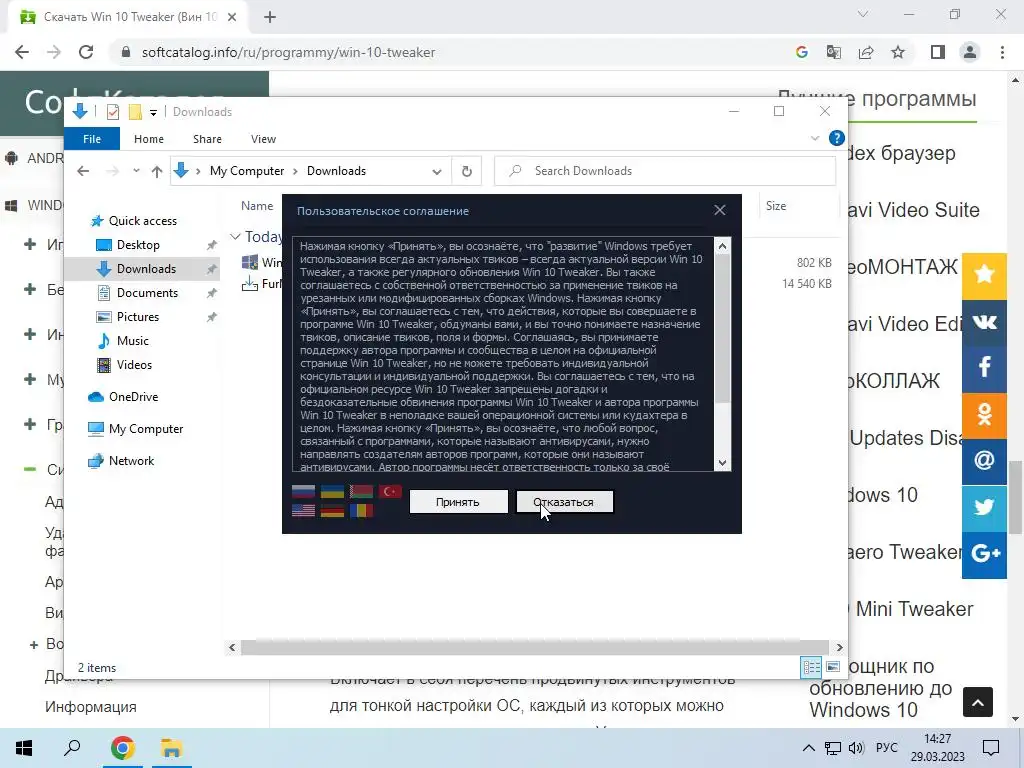Screen dimensions: 1024x768
Task: Click the Отказаться button
Action: pos(564,502)
